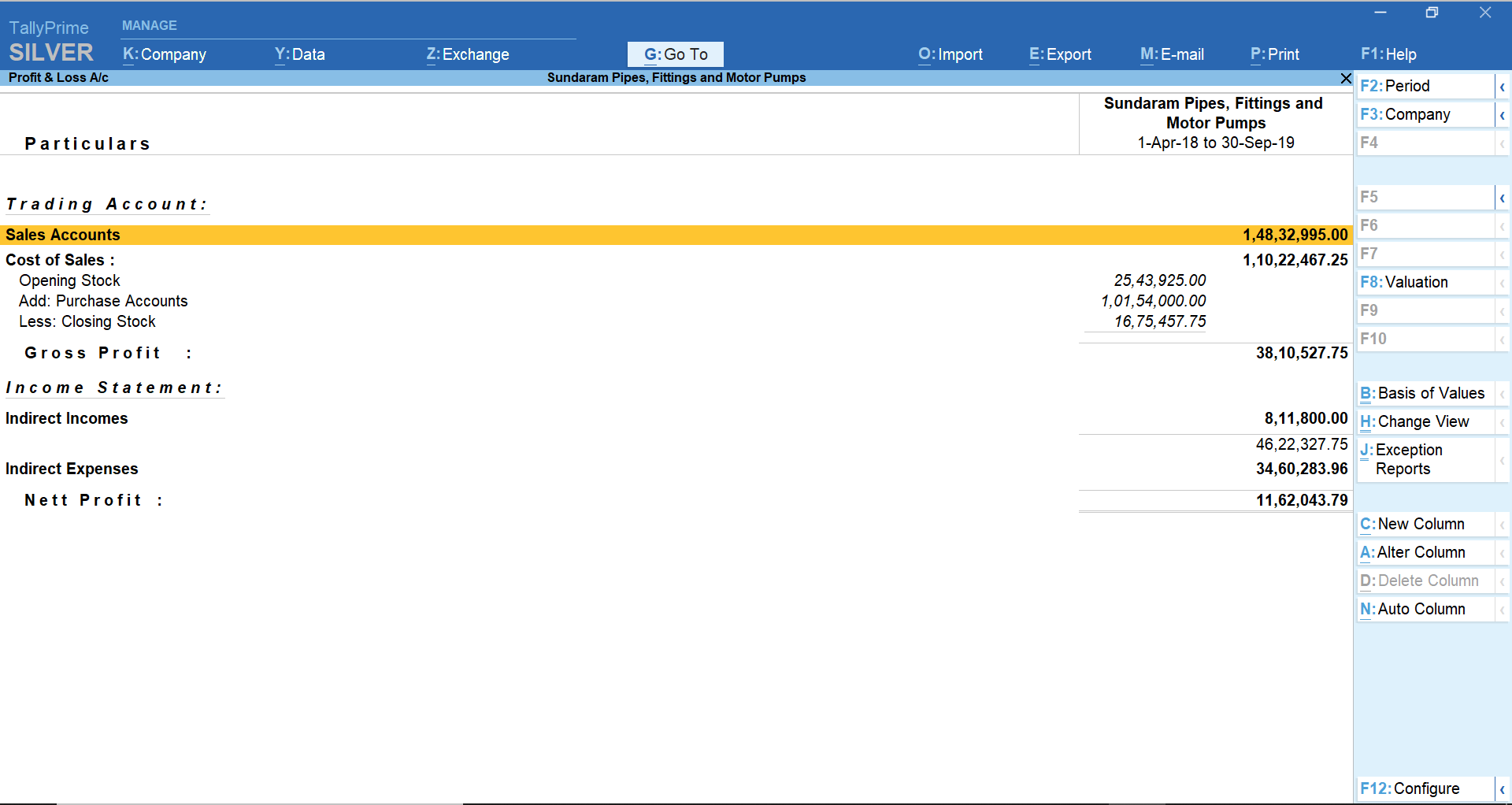This screenshot has width=1512, height=805.
Task: Click subtotal amount 46,22,327.75
Action: 1302,444
